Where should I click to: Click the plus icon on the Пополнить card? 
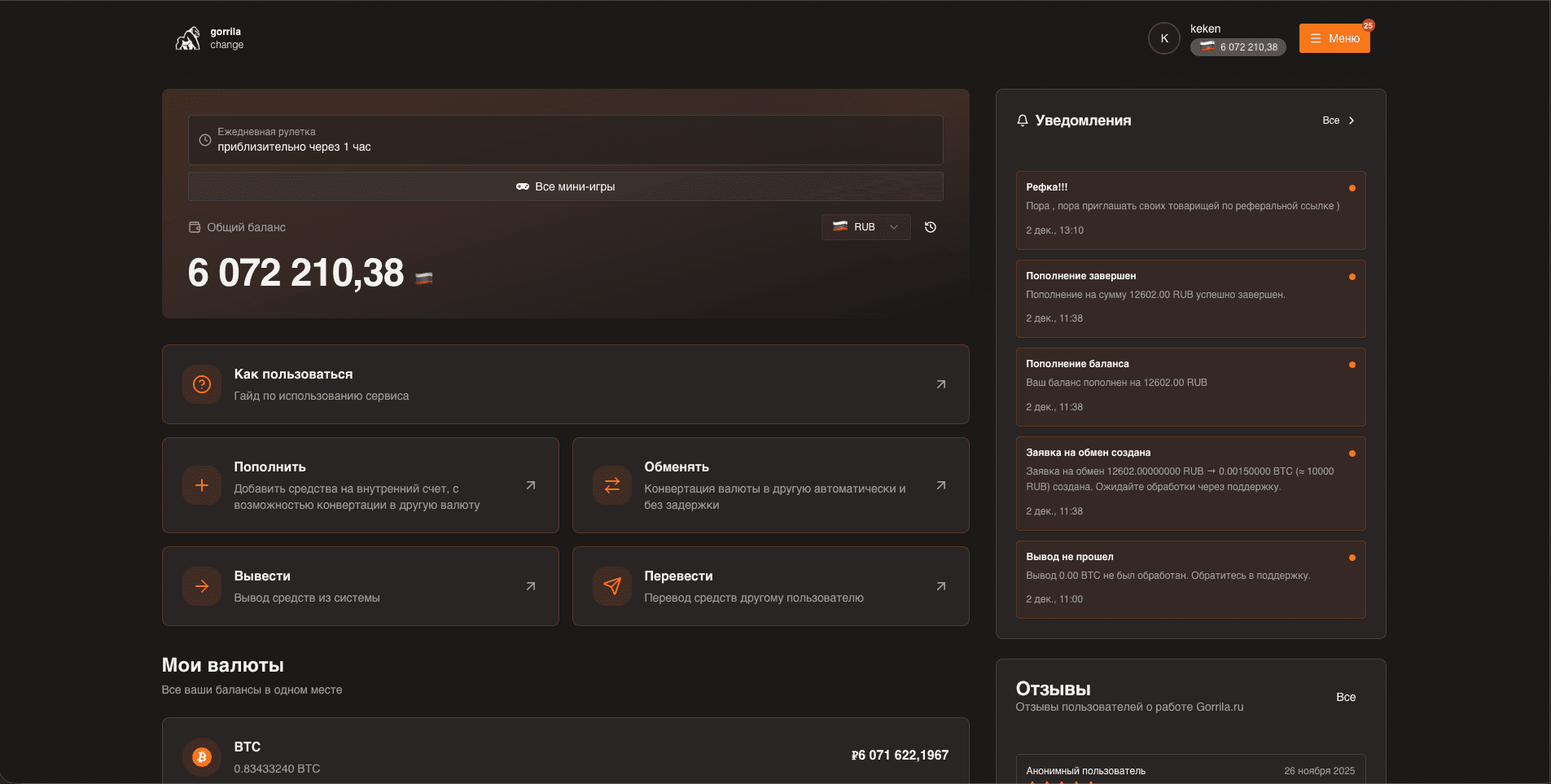[201, 485]
